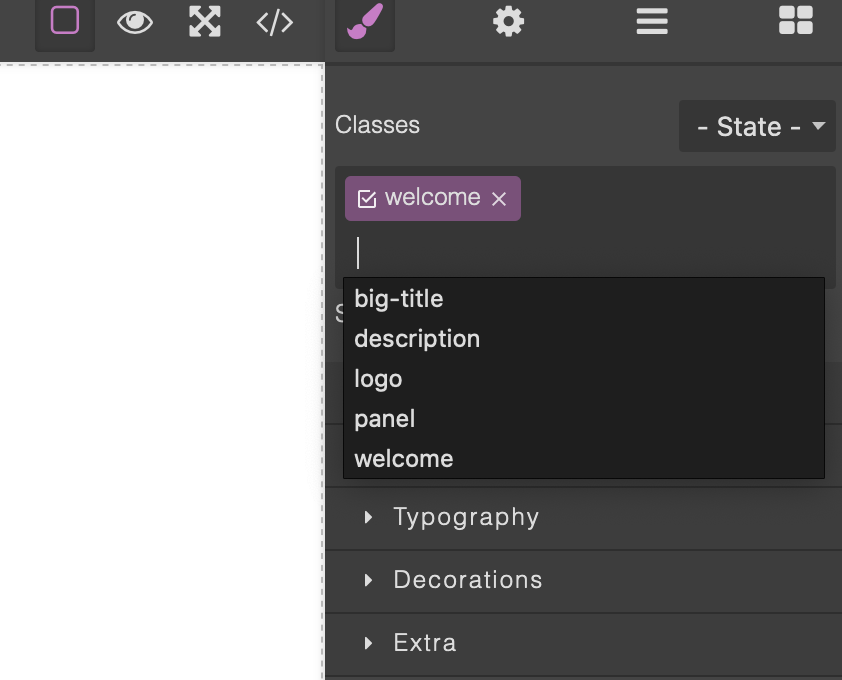
Task: Open the Blocks grid icon
Action: click(796, 20)
